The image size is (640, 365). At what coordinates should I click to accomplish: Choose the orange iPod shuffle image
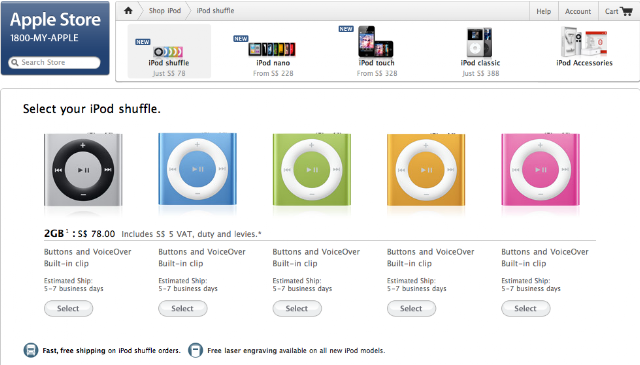click(426, 169)
